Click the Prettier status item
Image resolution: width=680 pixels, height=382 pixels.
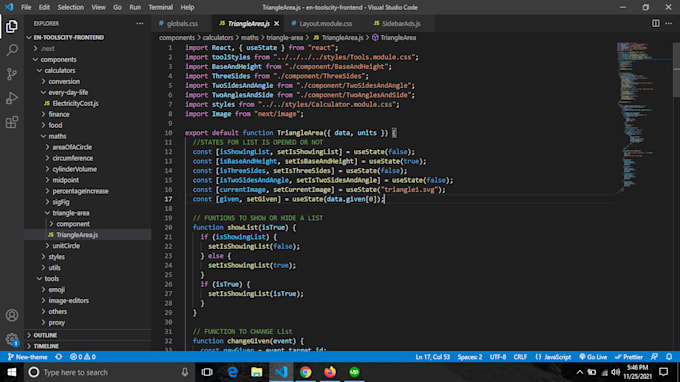(x=629, y=357)
